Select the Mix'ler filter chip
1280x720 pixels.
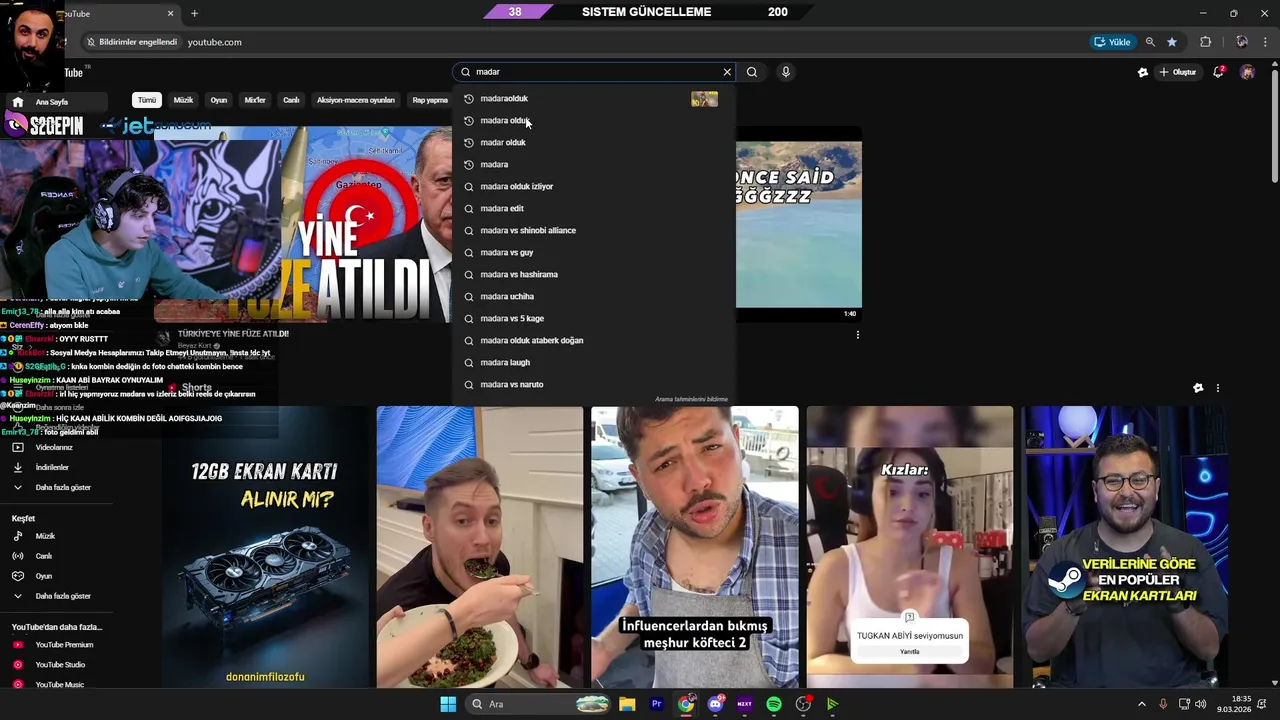click(x=255, y=100)
